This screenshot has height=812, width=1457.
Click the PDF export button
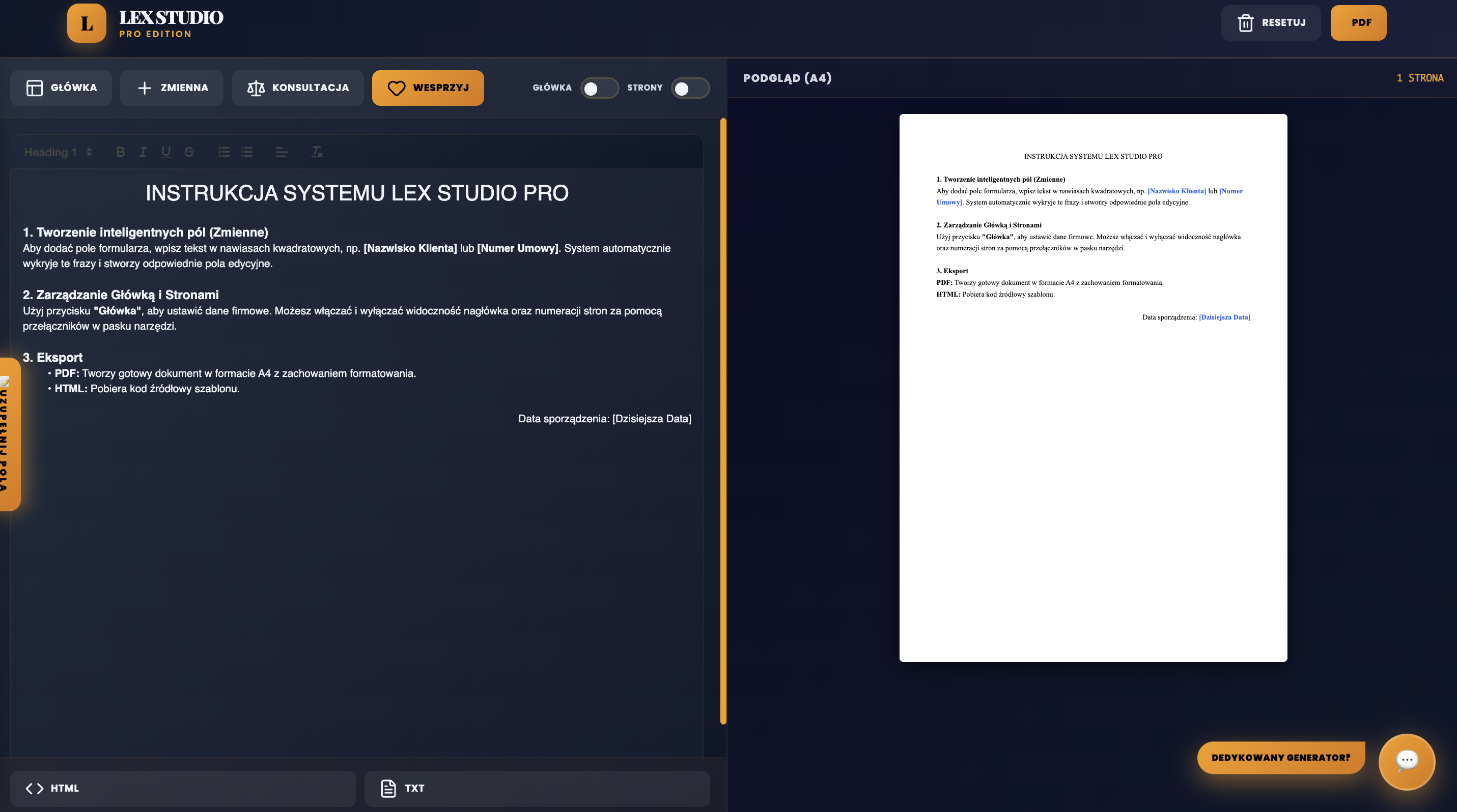tap(1358, 23)
